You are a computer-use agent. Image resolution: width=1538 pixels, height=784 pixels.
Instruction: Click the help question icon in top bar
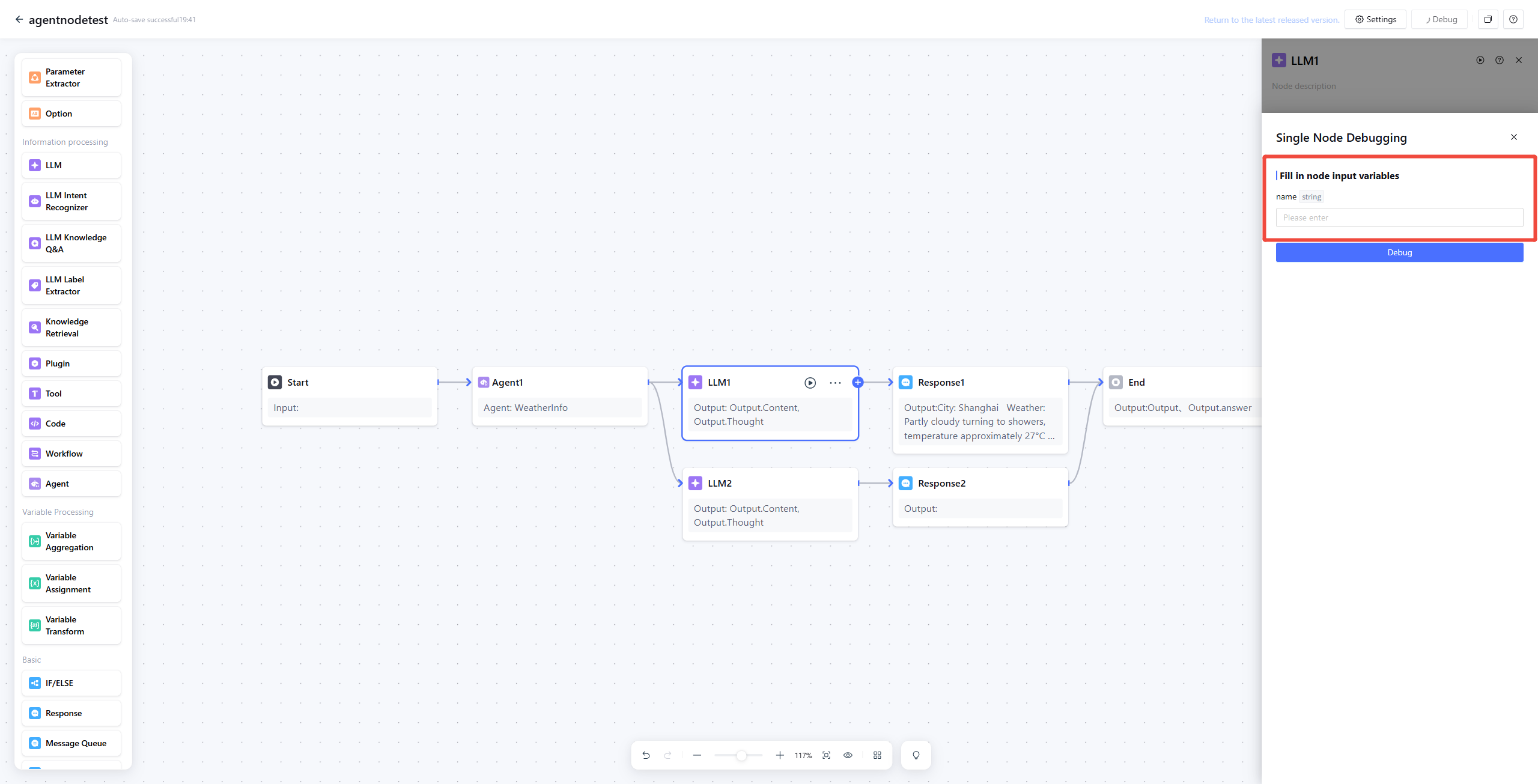click(x=1513, y=19)
